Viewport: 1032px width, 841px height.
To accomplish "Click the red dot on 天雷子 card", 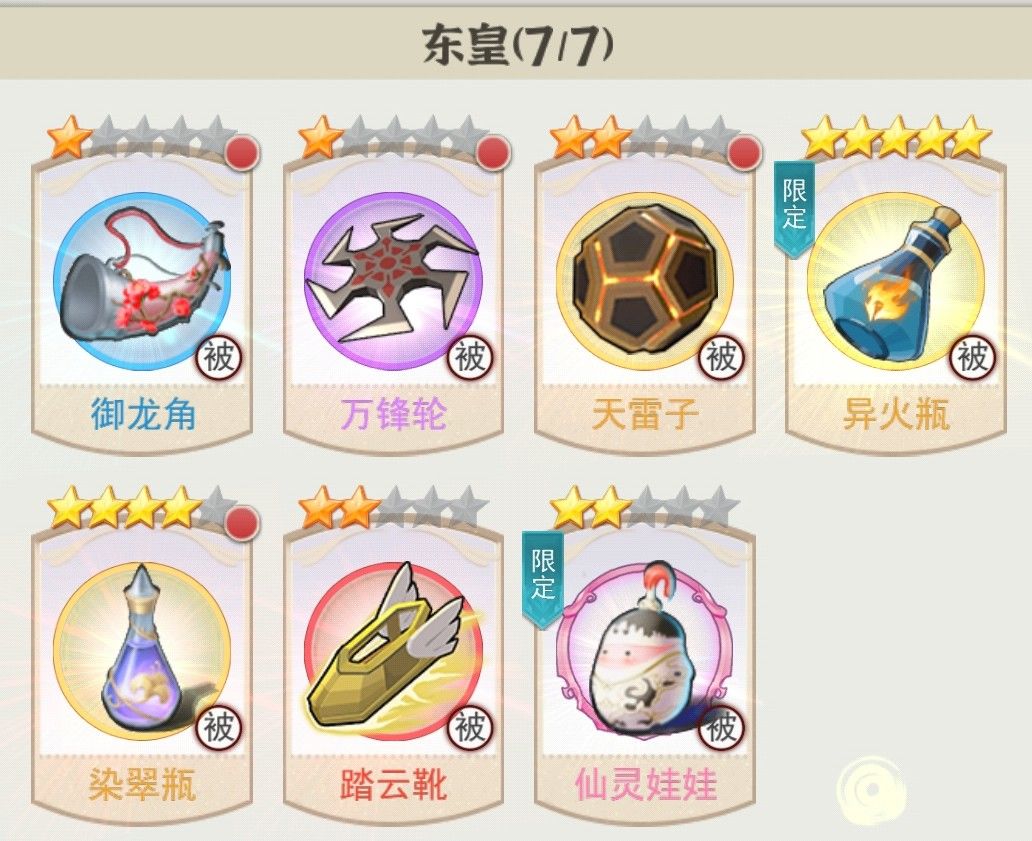I will [745, 153].
